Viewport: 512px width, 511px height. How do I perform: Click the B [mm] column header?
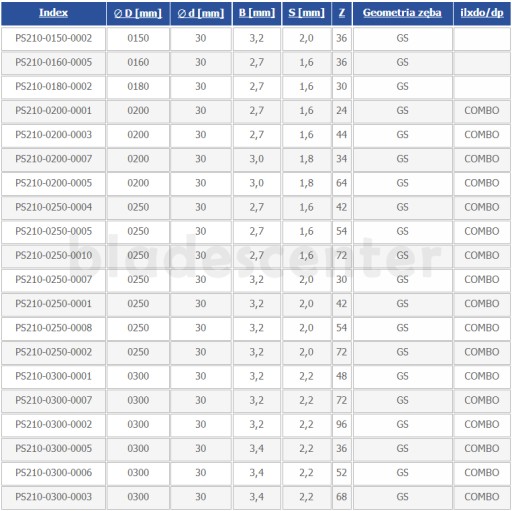257,13
